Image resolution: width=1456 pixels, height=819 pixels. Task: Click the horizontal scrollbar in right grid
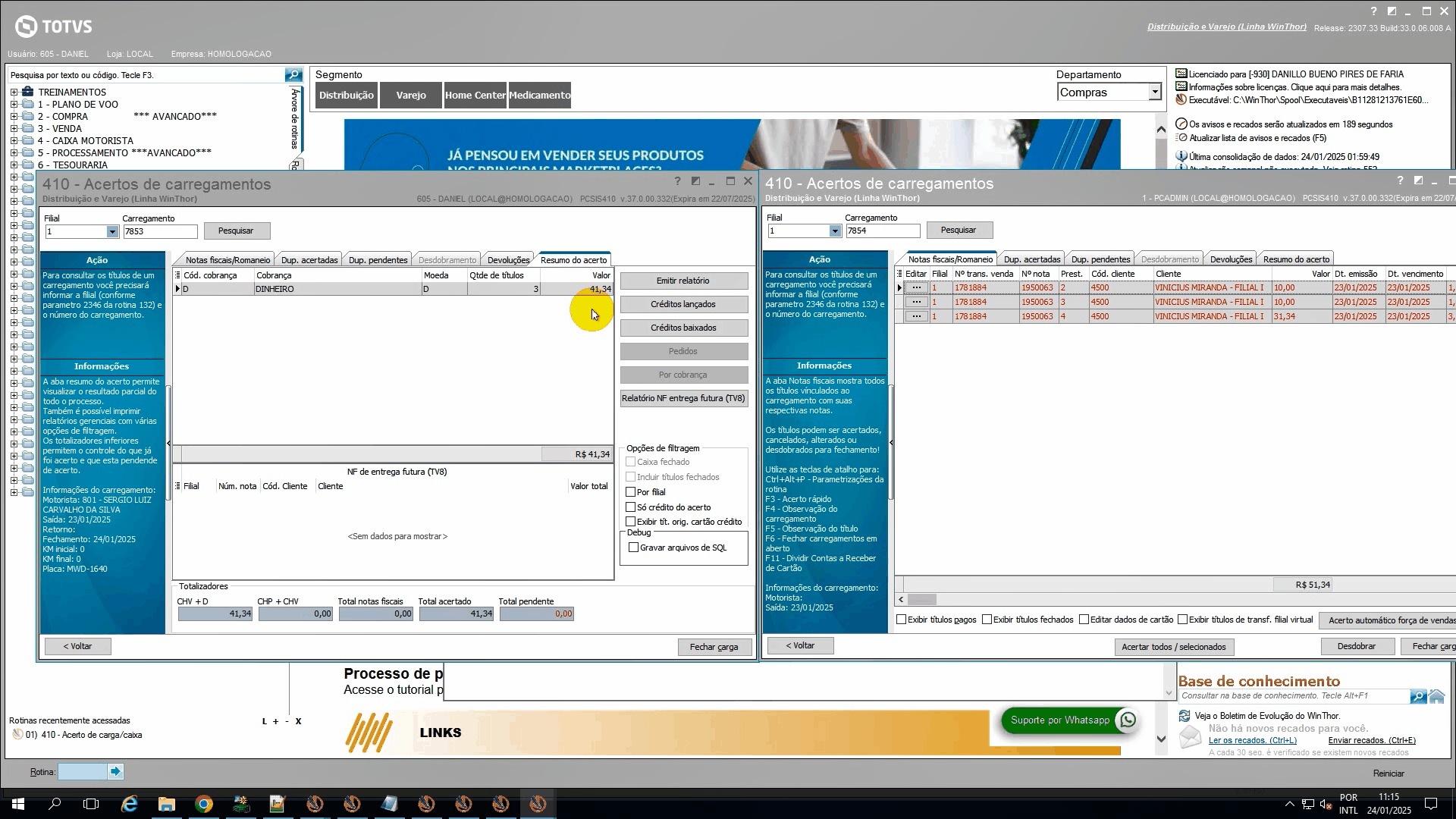click(923, 599)
